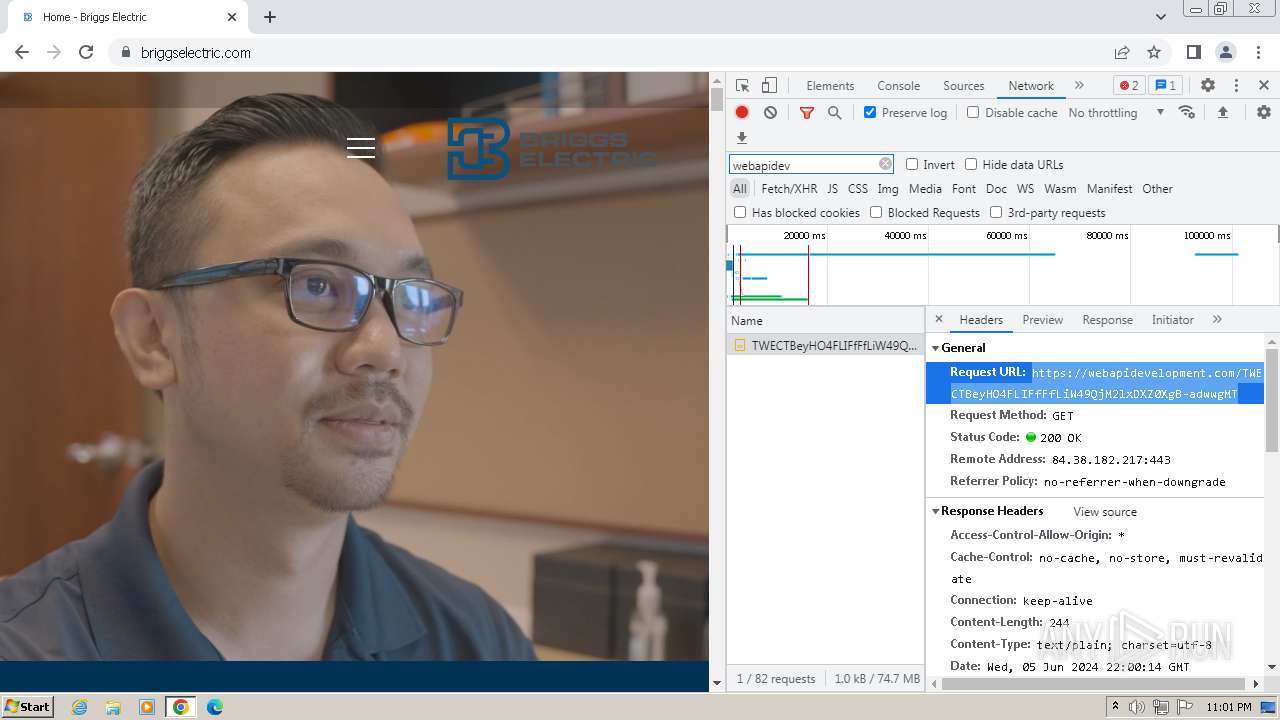Close the DevTools panel

[x=1264, y=86]
